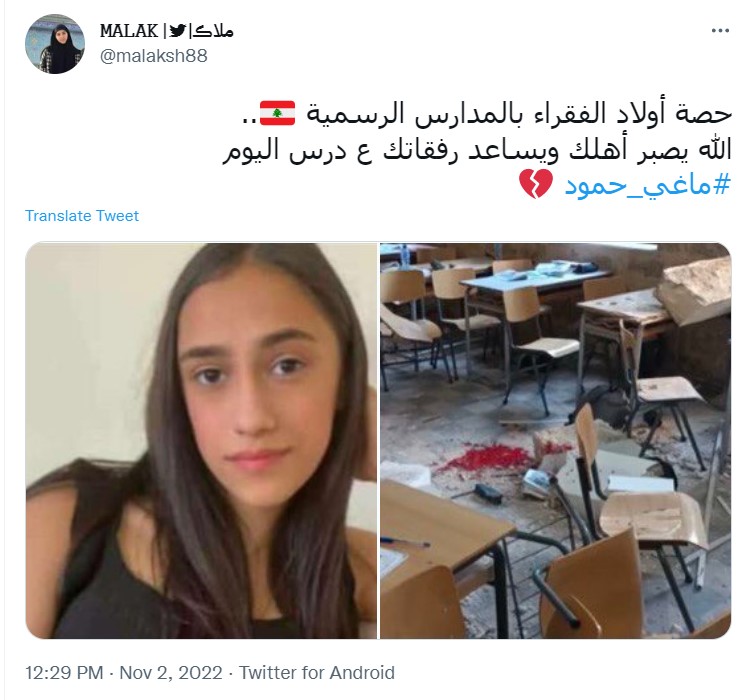Click the Translate Tweet link
Screen dimensions: 742x700
tap(82, 216)
